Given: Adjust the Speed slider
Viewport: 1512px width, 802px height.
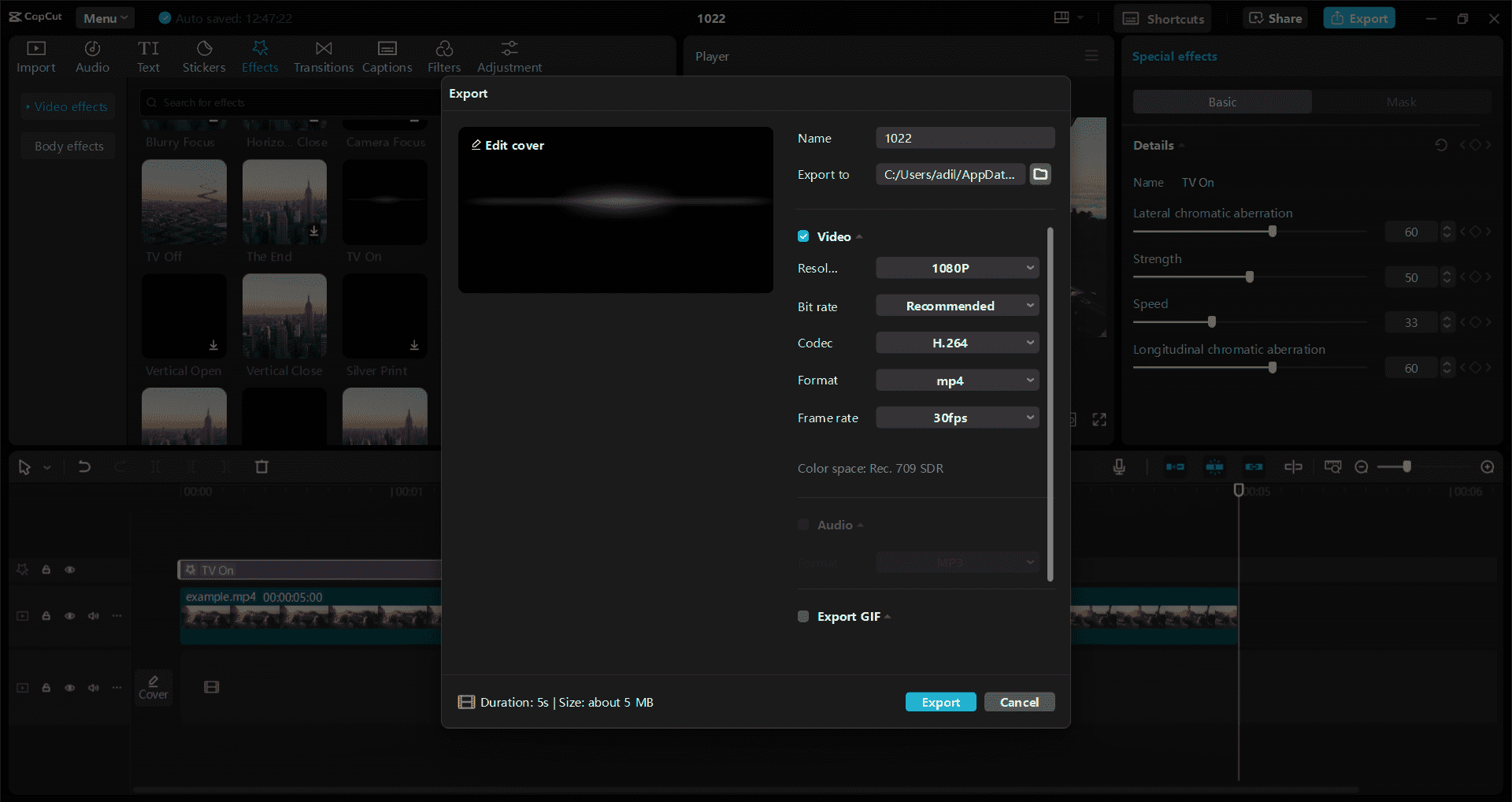Looking at the screenshot, I should [1211, 322].
